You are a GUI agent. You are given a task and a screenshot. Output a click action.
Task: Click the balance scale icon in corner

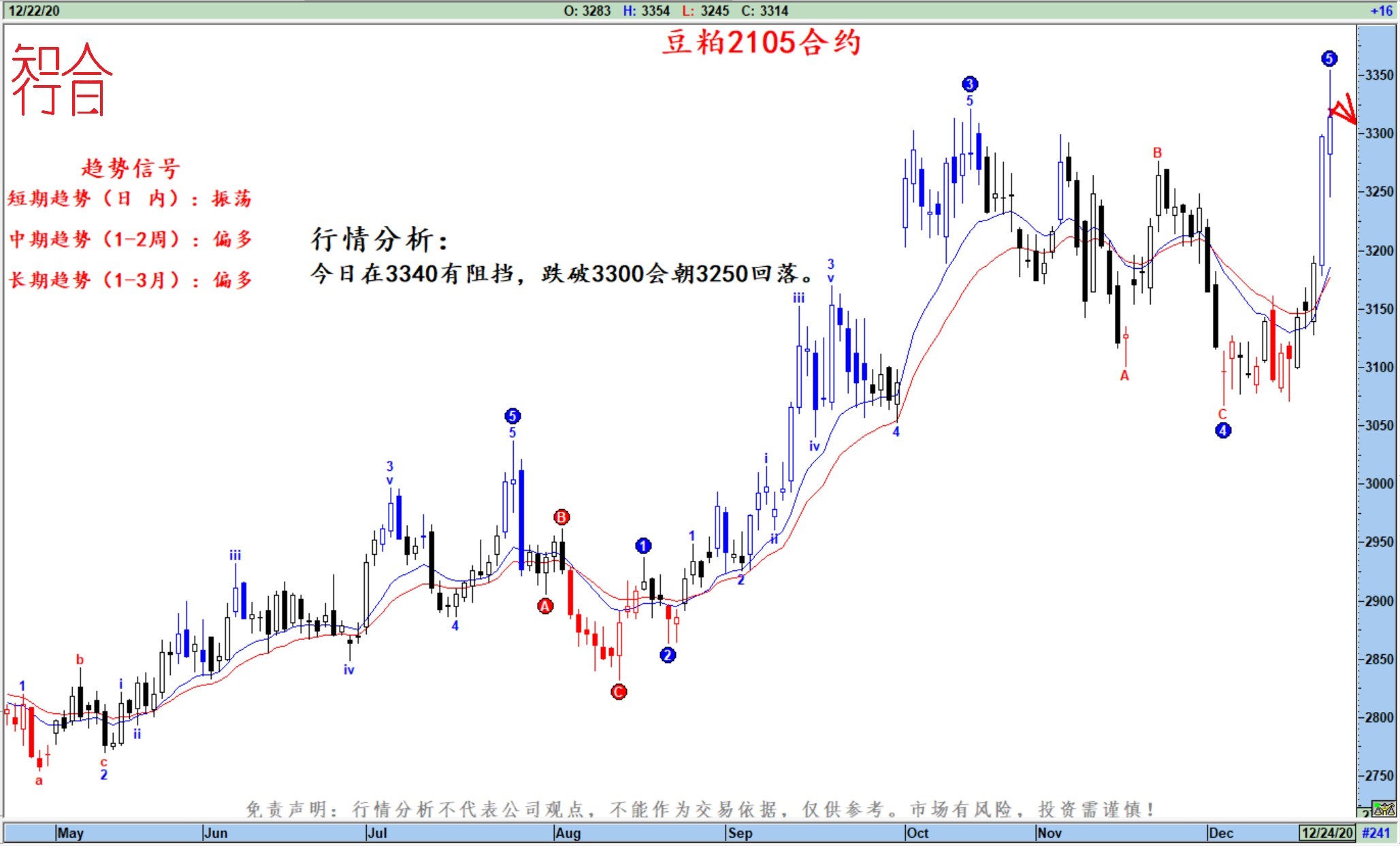[x=1384, y=810]
